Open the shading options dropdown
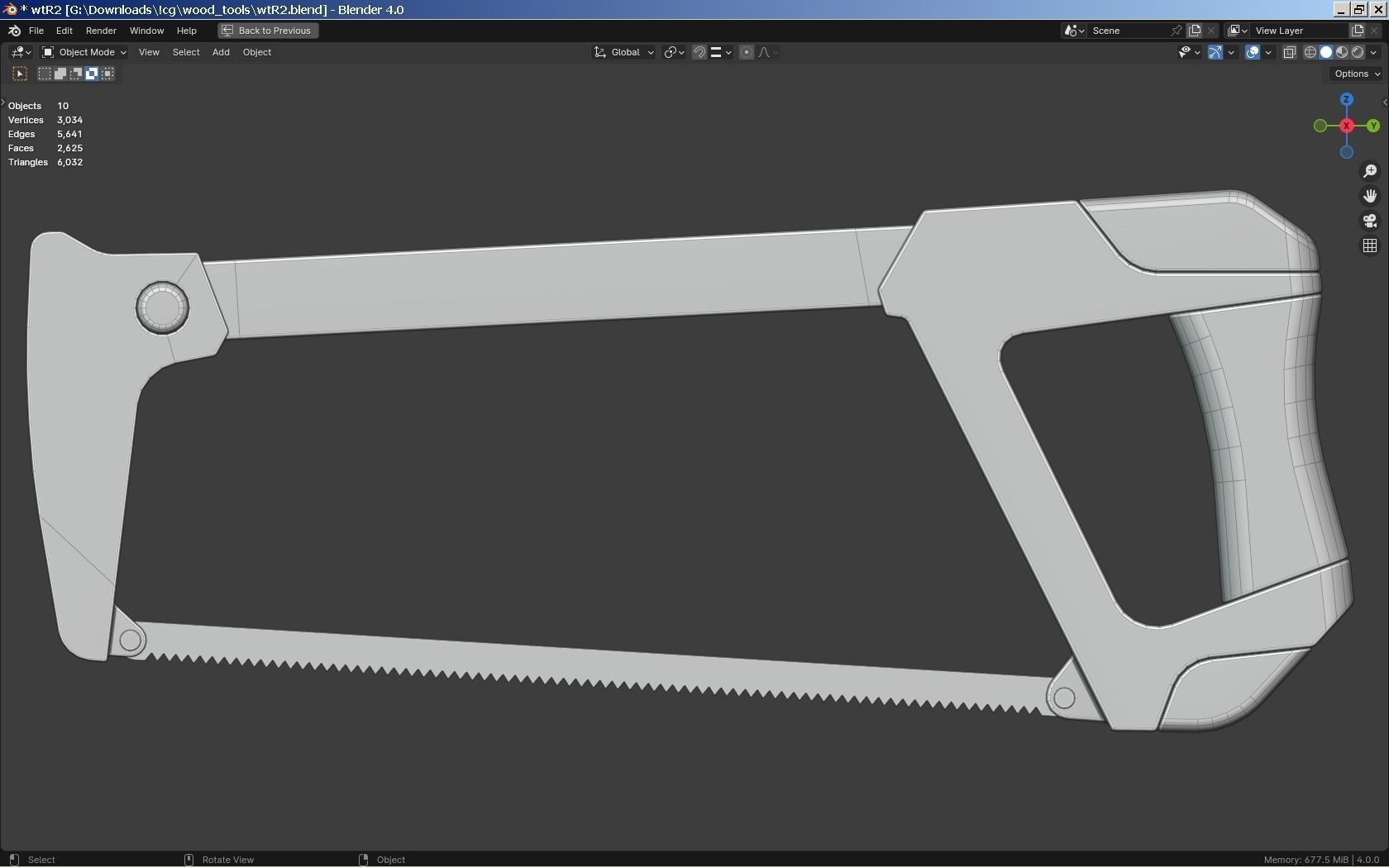 tap(1374, 52)
